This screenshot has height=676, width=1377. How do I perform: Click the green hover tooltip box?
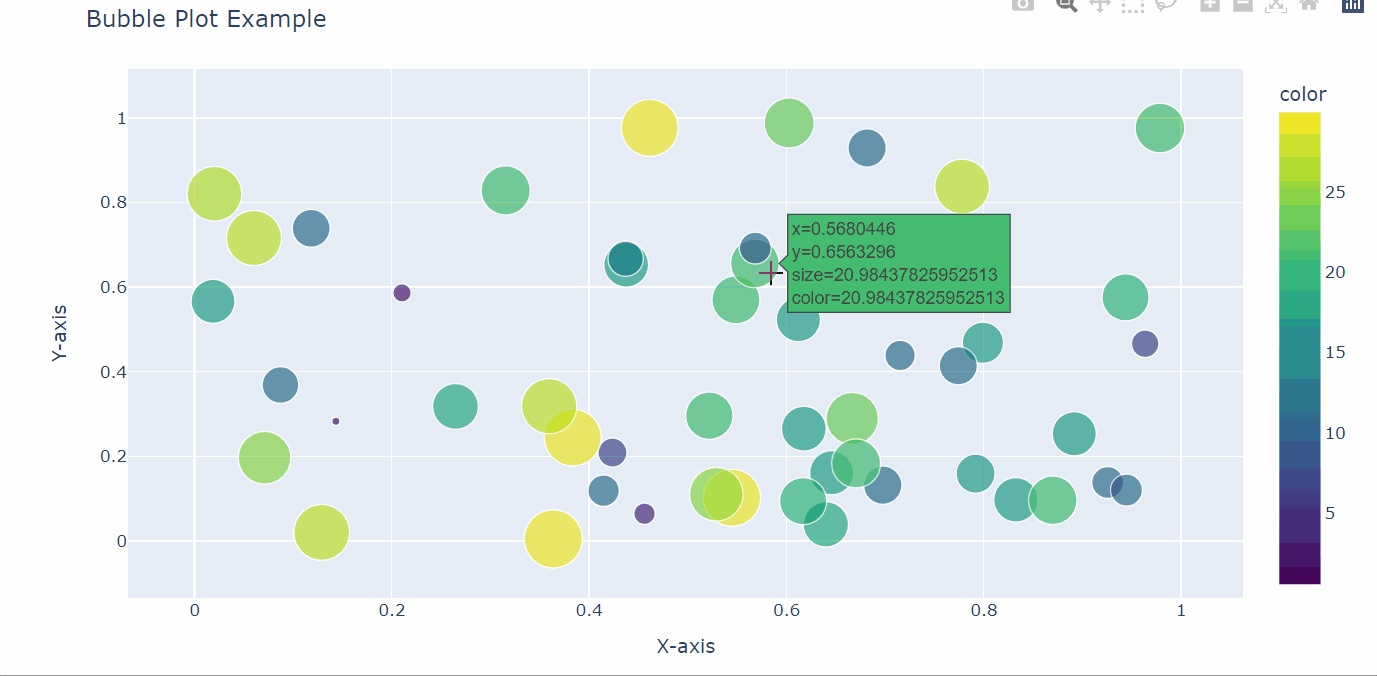pyautogui.click(x=898, y=263)
